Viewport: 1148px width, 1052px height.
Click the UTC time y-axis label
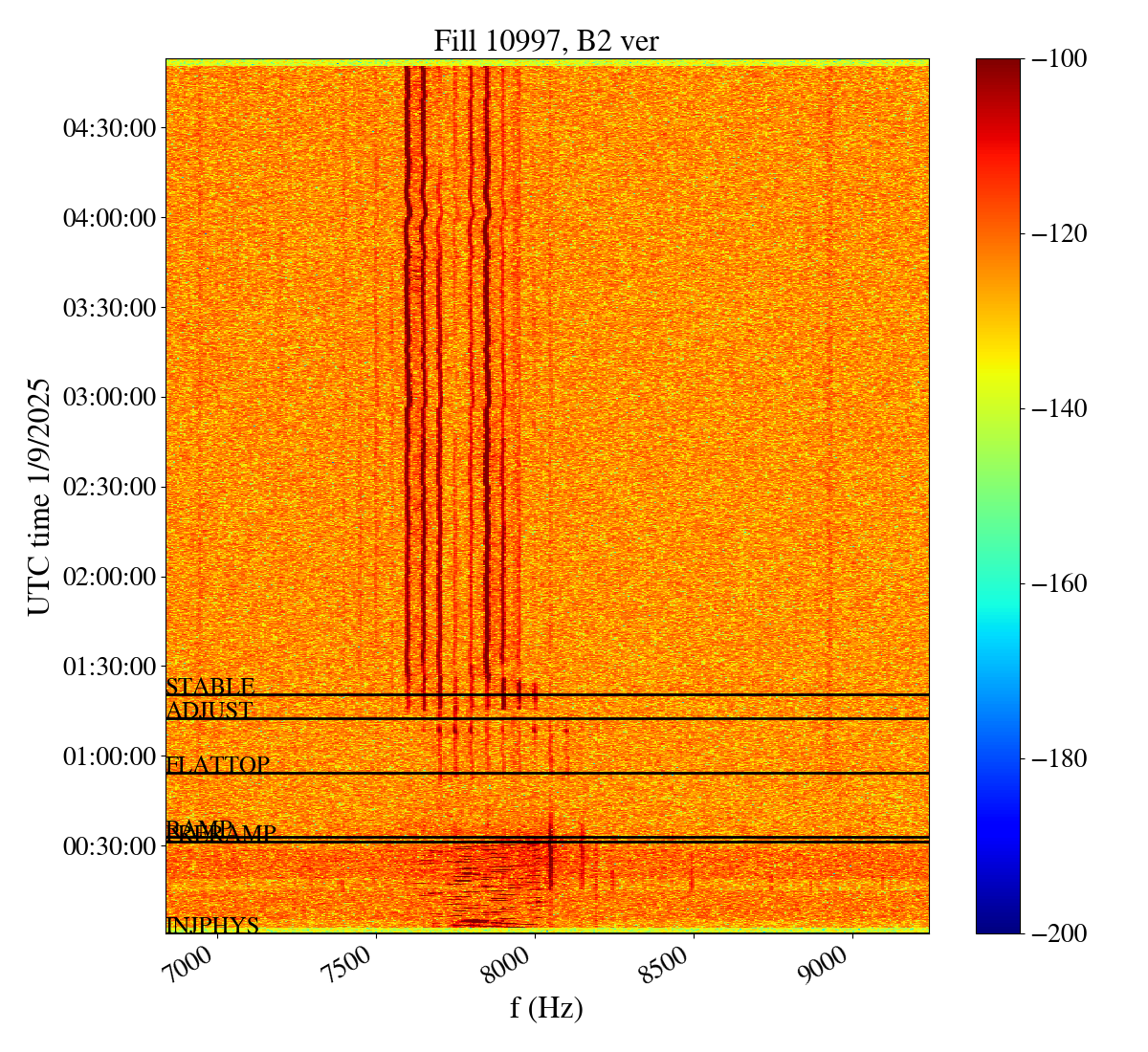pos(38,496)
